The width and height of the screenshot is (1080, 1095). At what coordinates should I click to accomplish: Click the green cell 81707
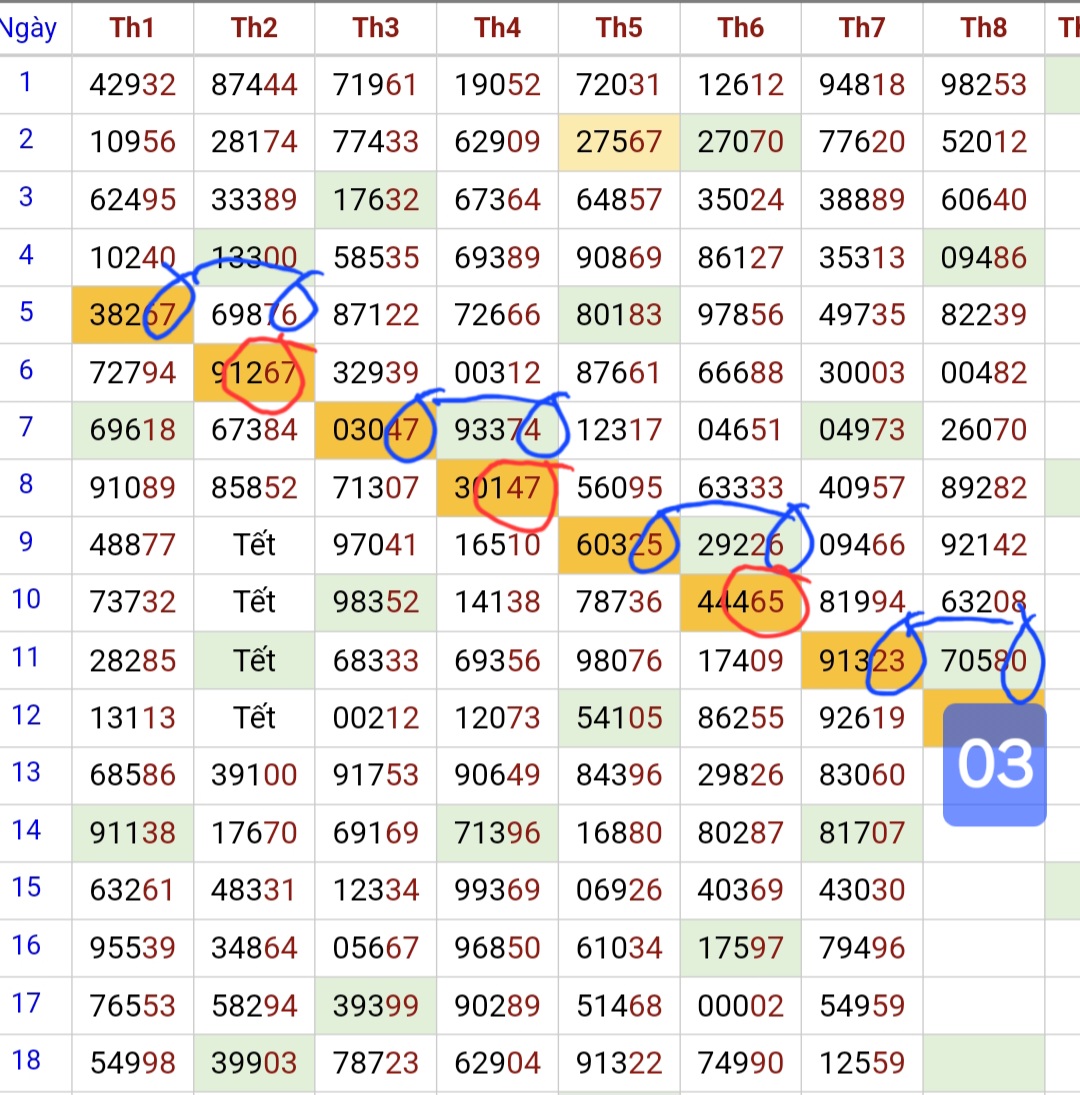click(x=861, y=832)
